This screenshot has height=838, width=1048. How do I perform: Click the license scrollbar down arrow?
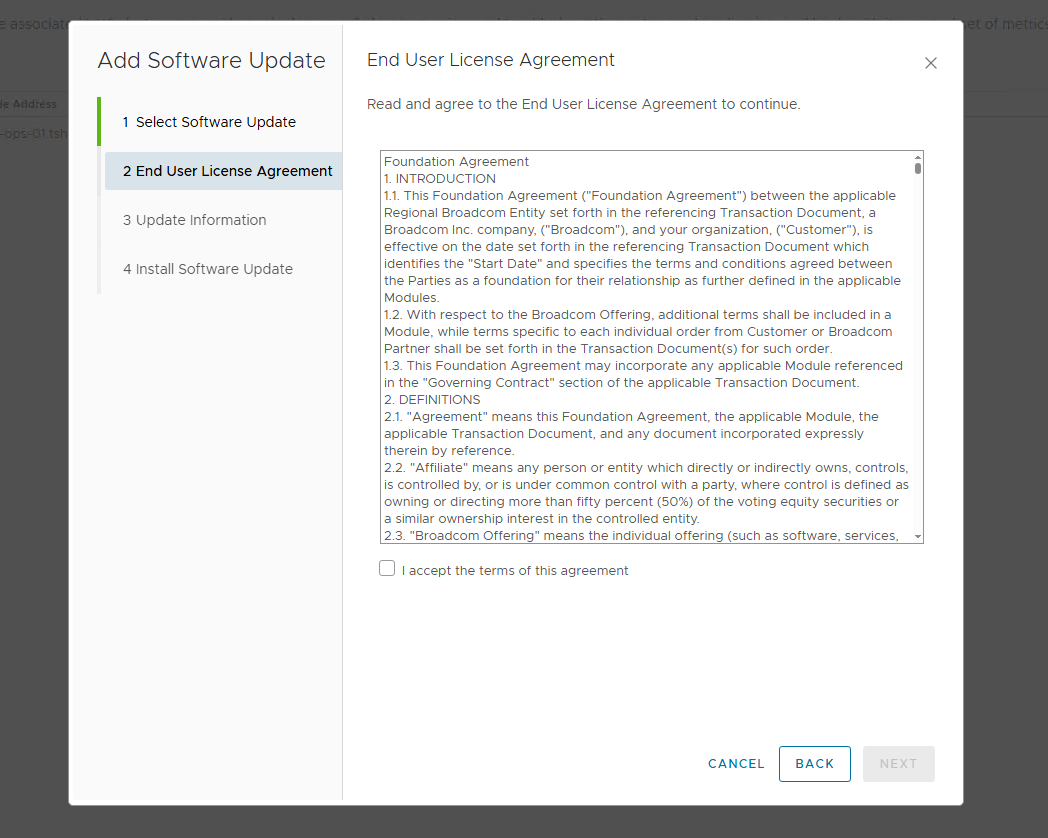pyautogui.click(x=917, y=537)
